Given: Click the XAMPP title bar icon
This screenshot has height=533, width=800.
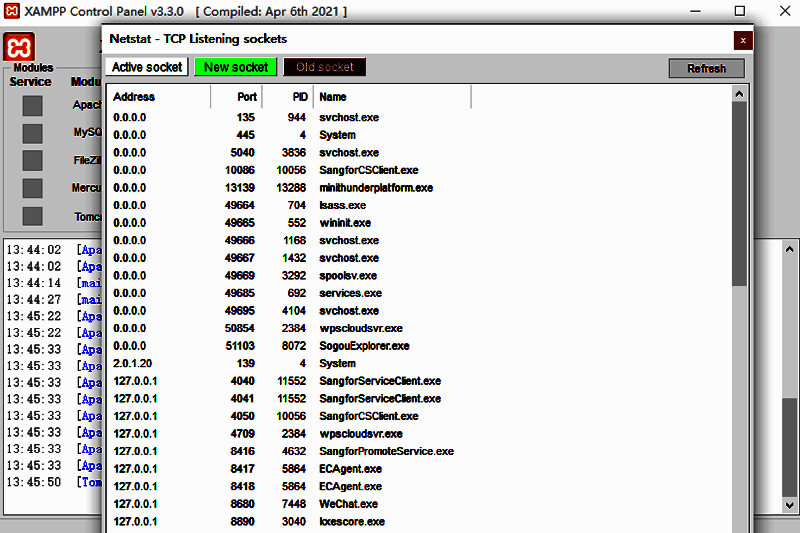Looking at the screenshot, I should [x=12, y=11].
